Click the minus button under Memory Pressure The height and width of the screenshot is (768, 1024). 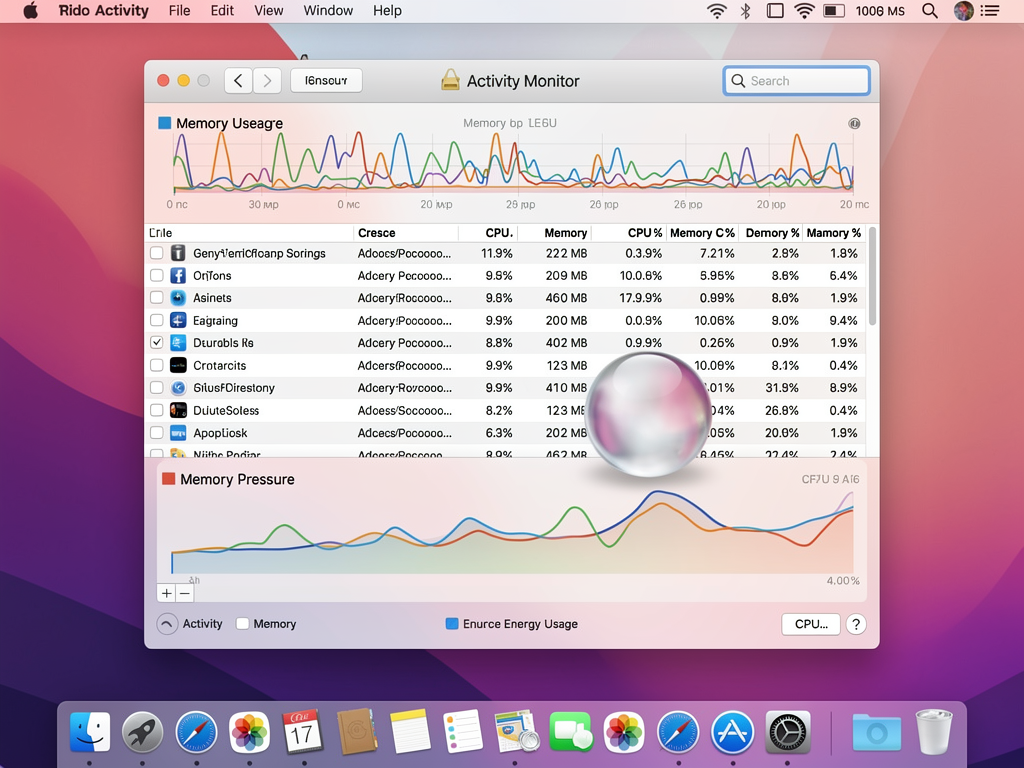185,593
